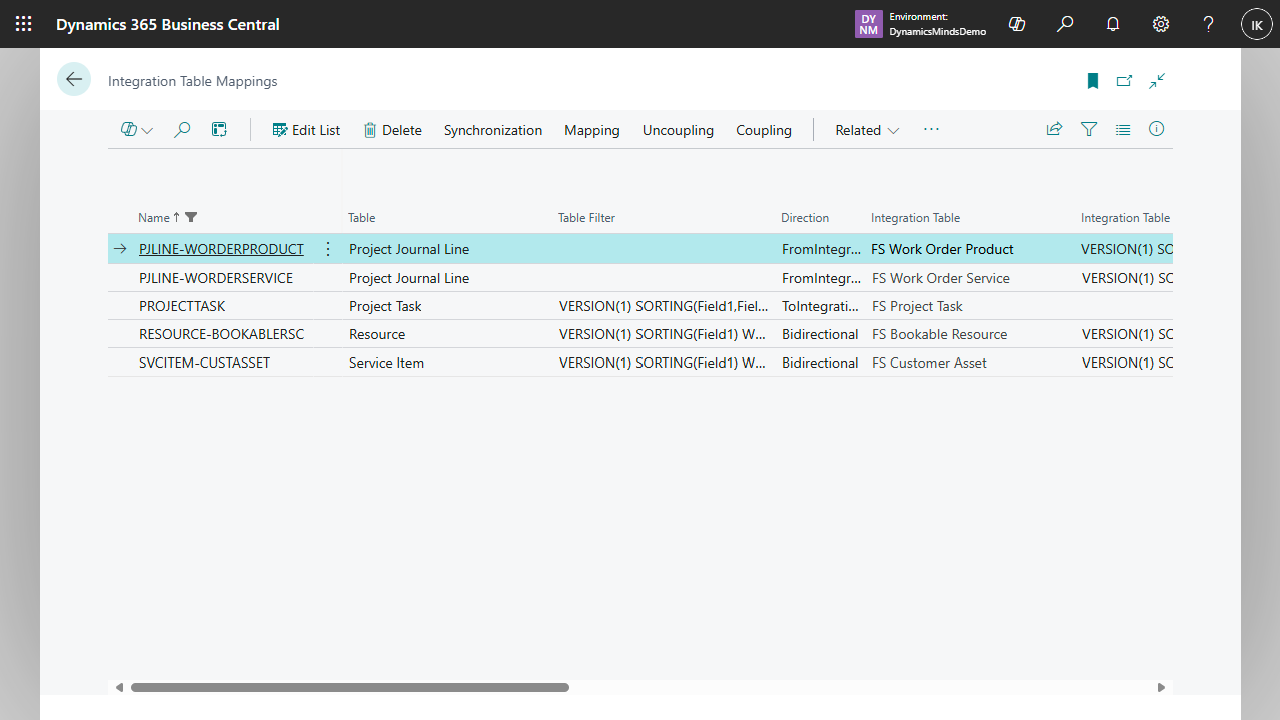Click FS Project Task cell
The width and height of the screenshot is (1280, 720).
[x=917, y=306]
